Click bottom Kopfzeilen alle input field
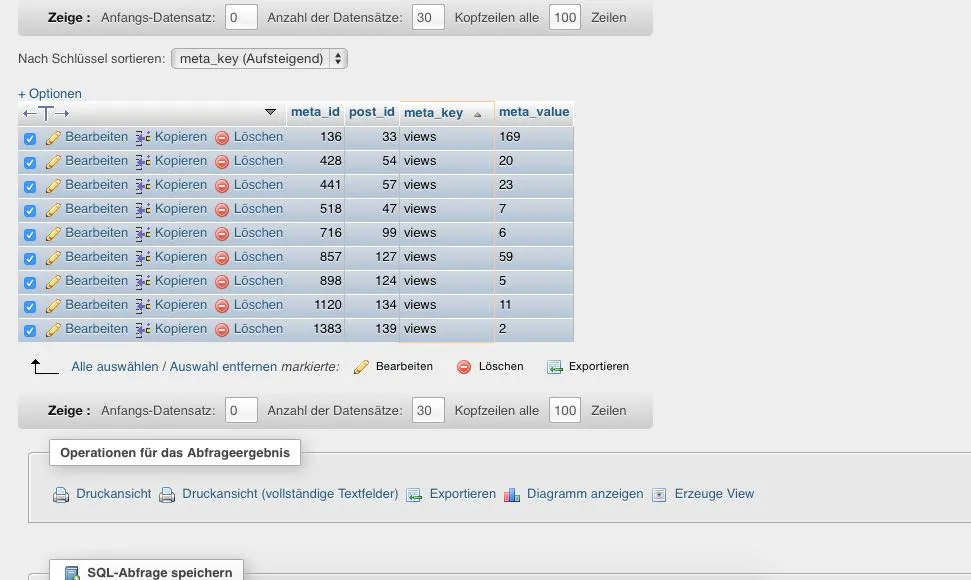This screenshot has height=580, width=971. pos(565,410)
